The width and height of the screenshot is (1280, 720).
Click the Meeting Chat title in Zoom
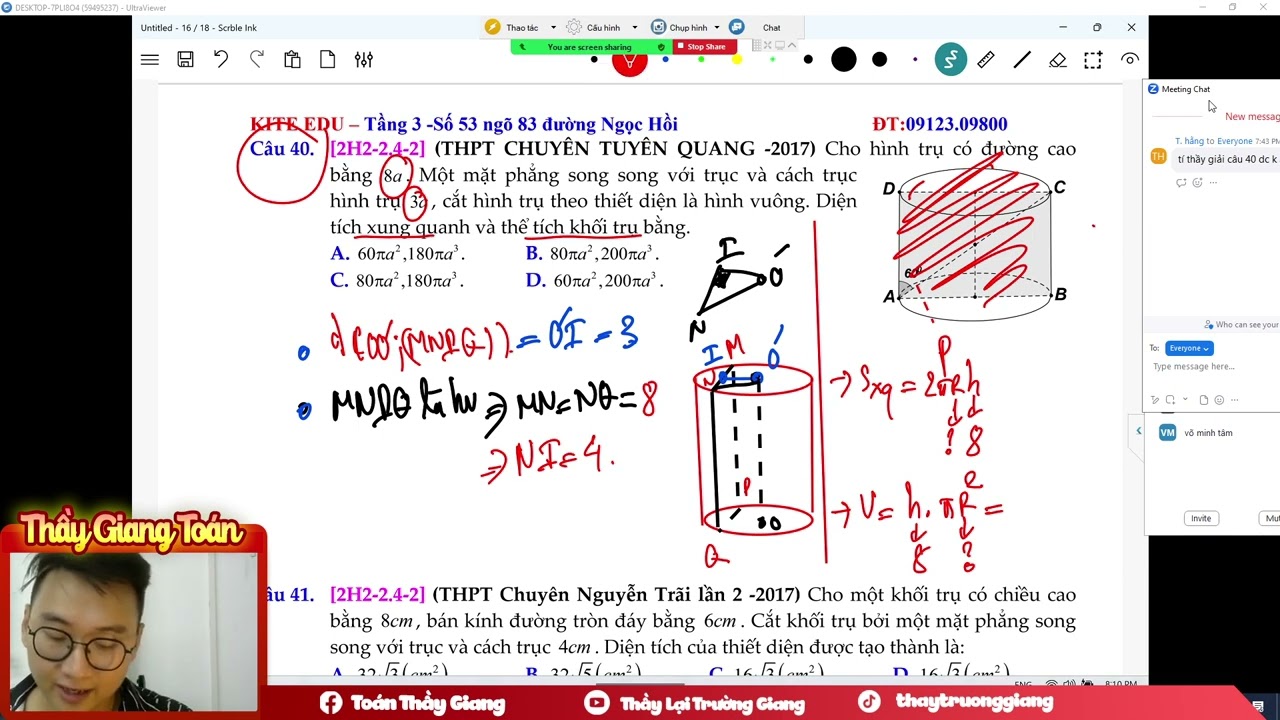click(x=1186, y=89)
